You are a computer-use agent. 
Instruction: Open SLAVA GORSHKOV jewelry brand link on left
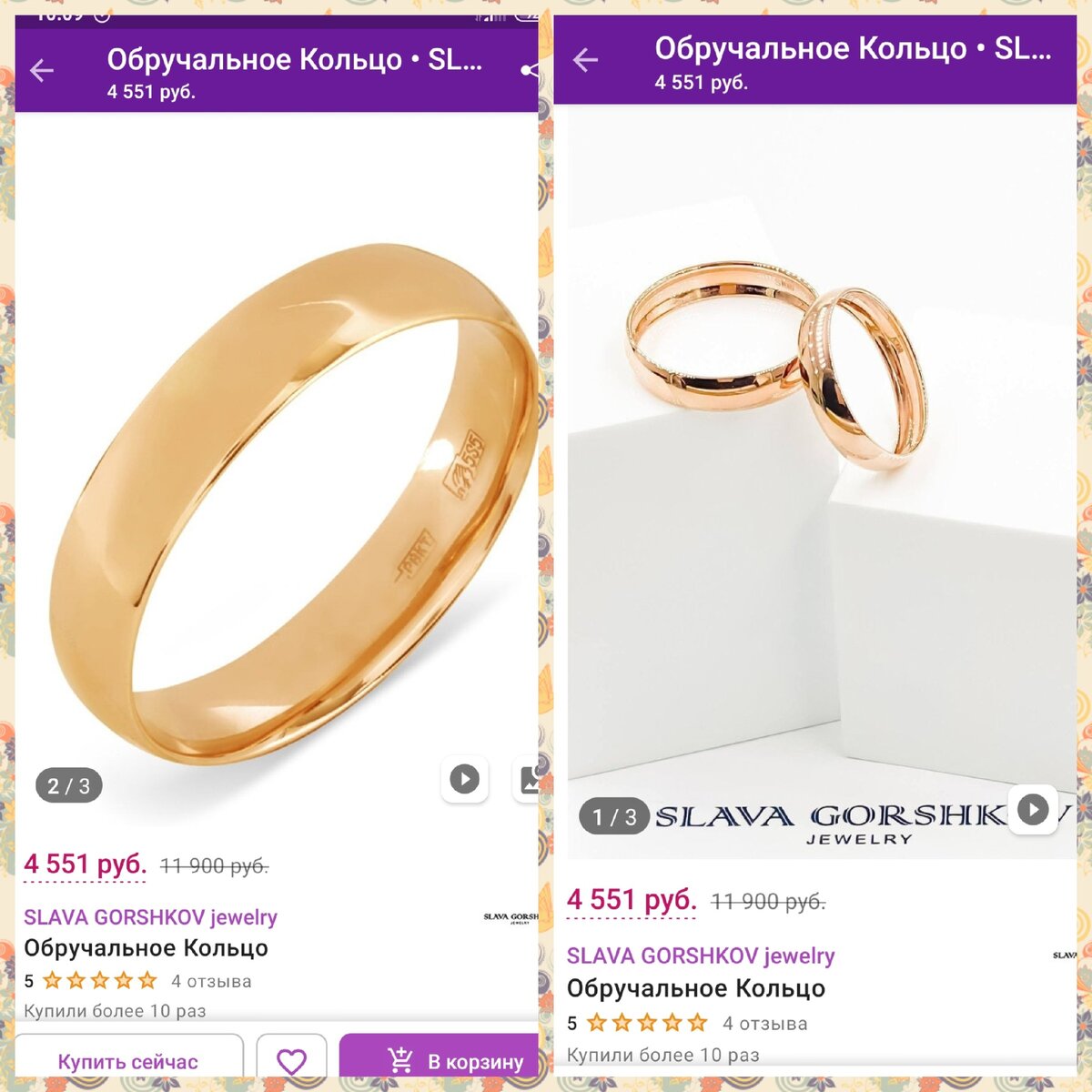(x=150, y=917)
